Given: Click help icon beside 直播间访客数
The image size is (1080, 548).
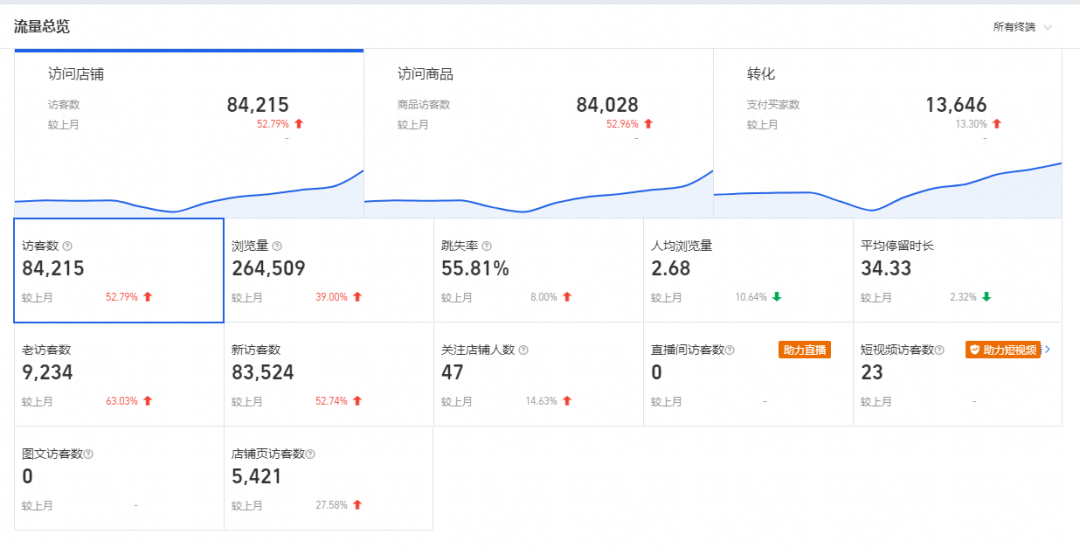Looking at the screenshot, I should click(730, 350).
